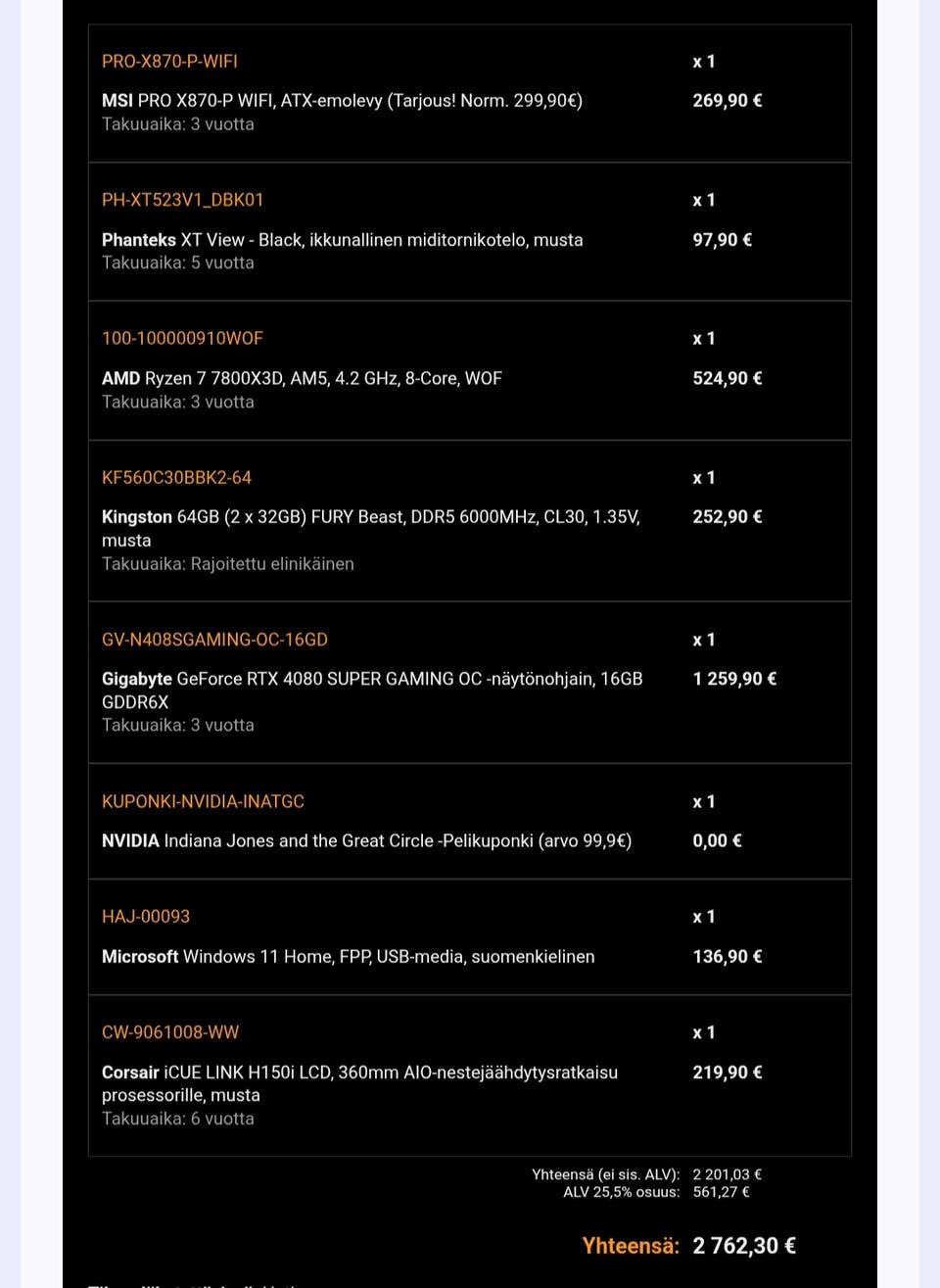The image size is (940, 1288).
Task: Select the Phanteks XT View product description
Action: pos(342,240)
